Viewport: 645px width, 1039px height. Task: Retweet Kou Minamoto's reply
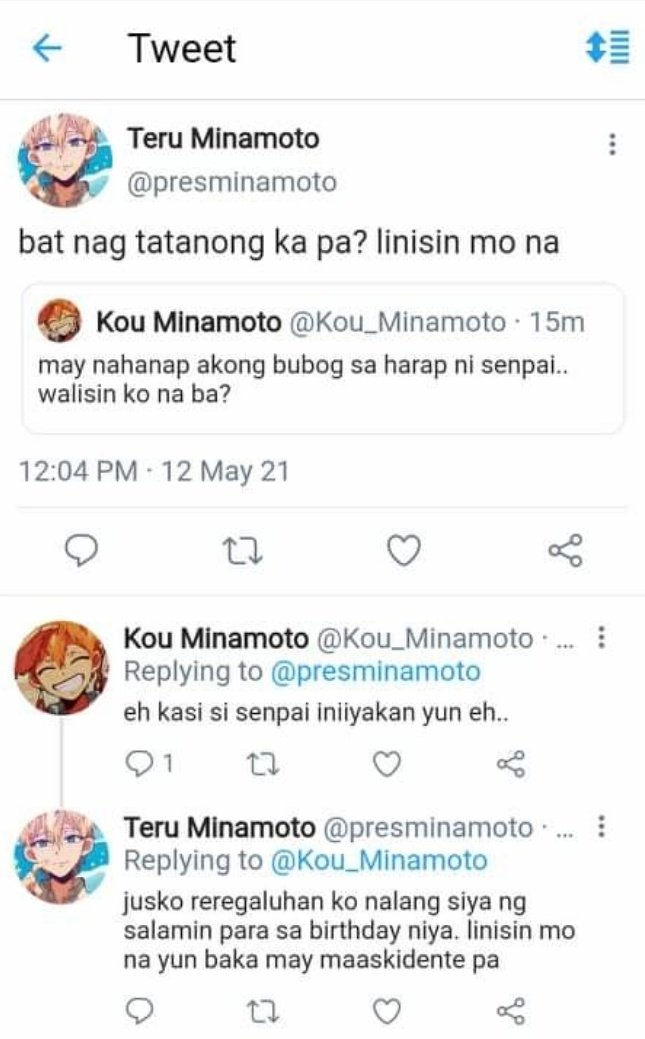coord(263,764)
